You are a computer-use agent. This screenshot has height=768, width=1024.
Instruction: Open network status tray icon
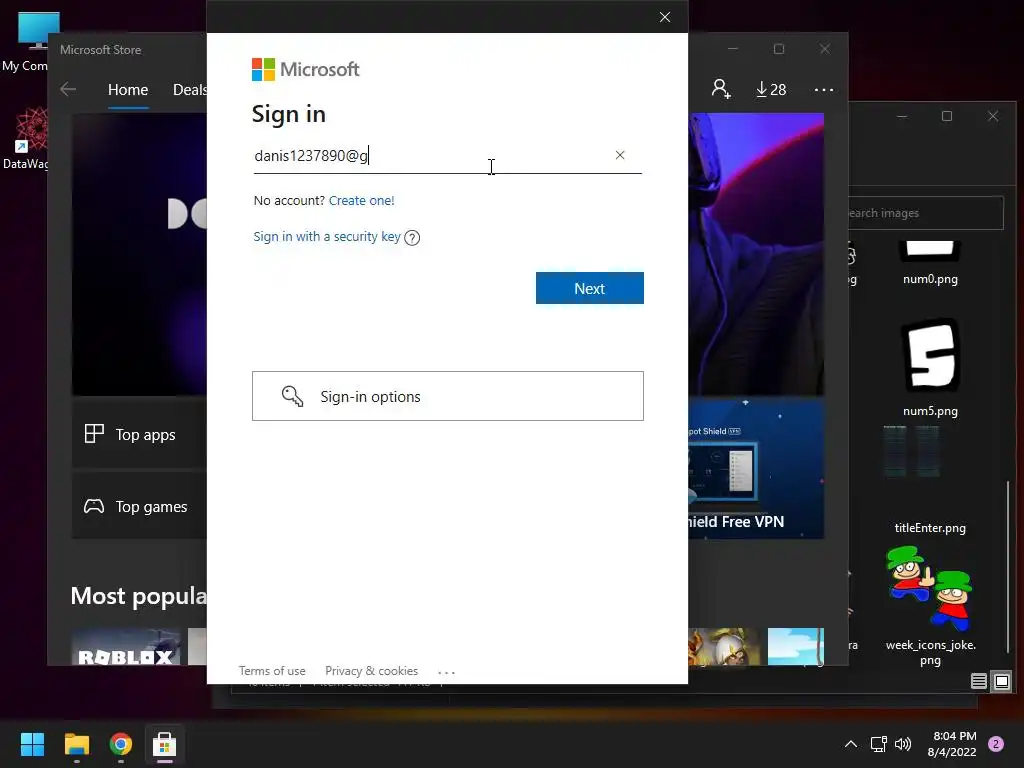pyautogui.click(x=878, y=744)
